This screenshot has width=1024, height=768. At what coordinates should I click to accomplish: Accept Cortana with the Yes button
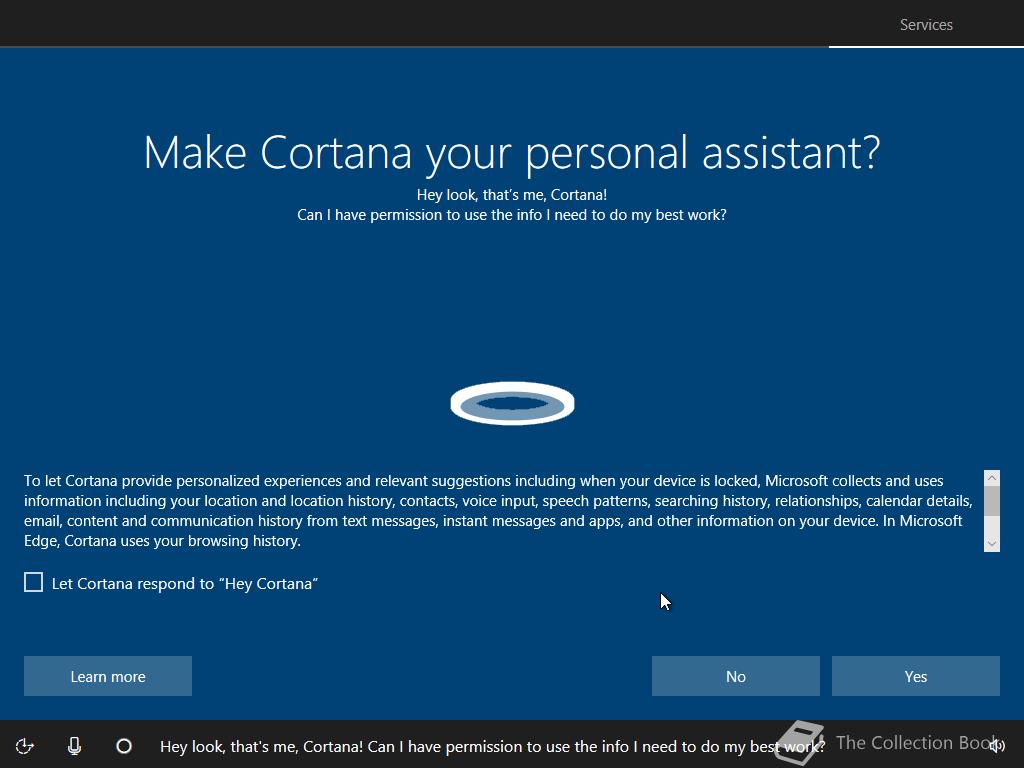pyautogui.click(x=916, y=676)
